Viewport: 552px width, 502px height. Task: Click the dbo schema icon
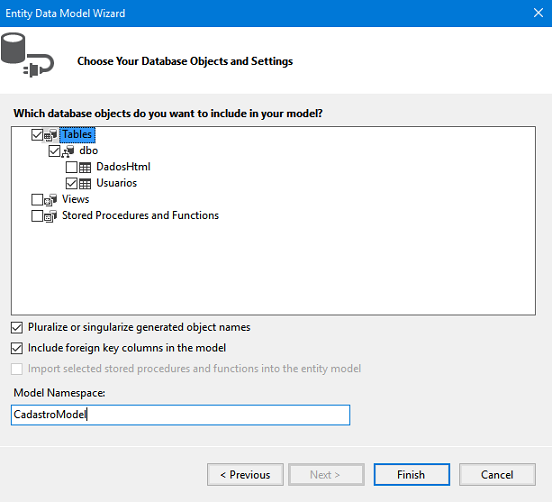[68, 151]
